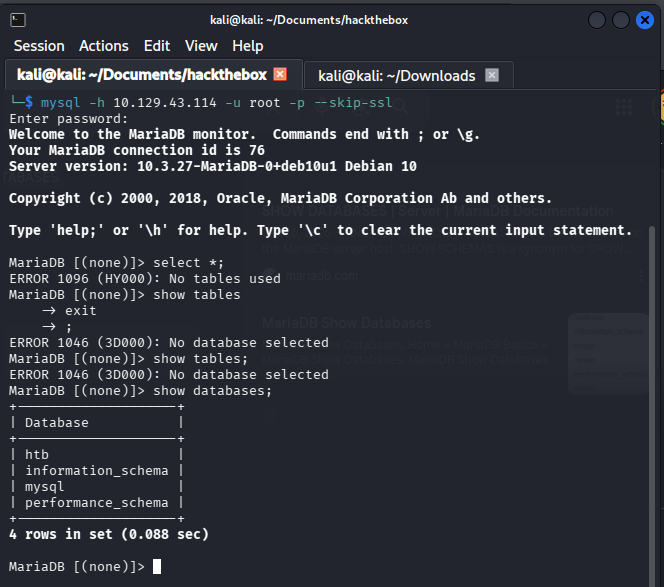The width and height of the screenshot is (664, 587).
Task: Open the View menu
Action: click(x=201, y=46)
